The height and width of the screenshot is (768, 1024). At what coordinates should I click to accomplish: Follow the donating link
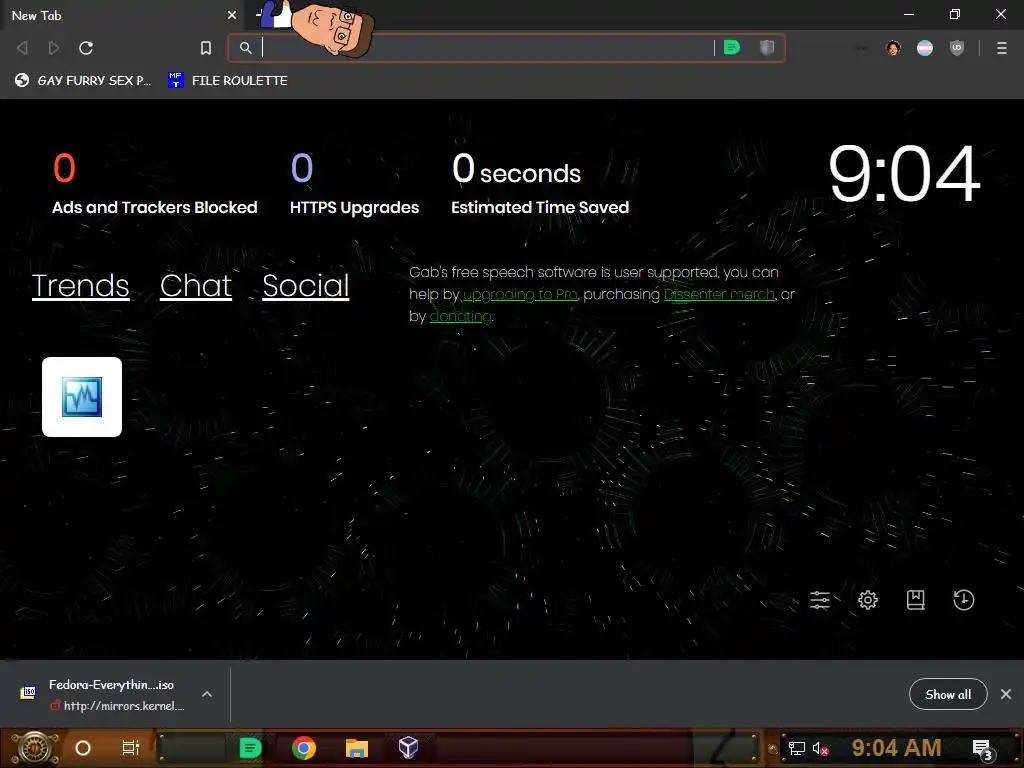460,317
